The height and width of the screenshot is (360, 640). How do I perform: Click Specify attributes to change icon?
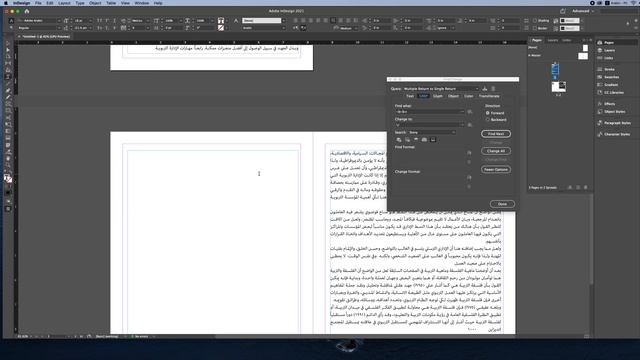pos(469,178)
